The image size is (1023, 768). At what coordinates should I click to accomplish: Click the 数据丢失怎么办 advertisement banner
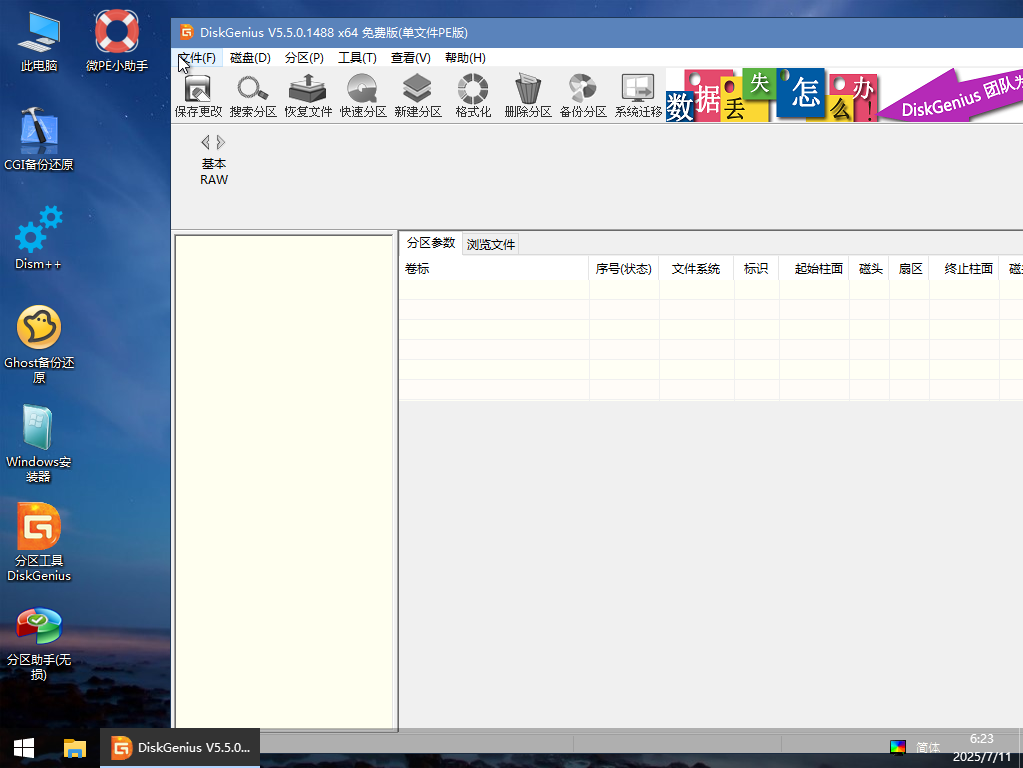[844, 95]
